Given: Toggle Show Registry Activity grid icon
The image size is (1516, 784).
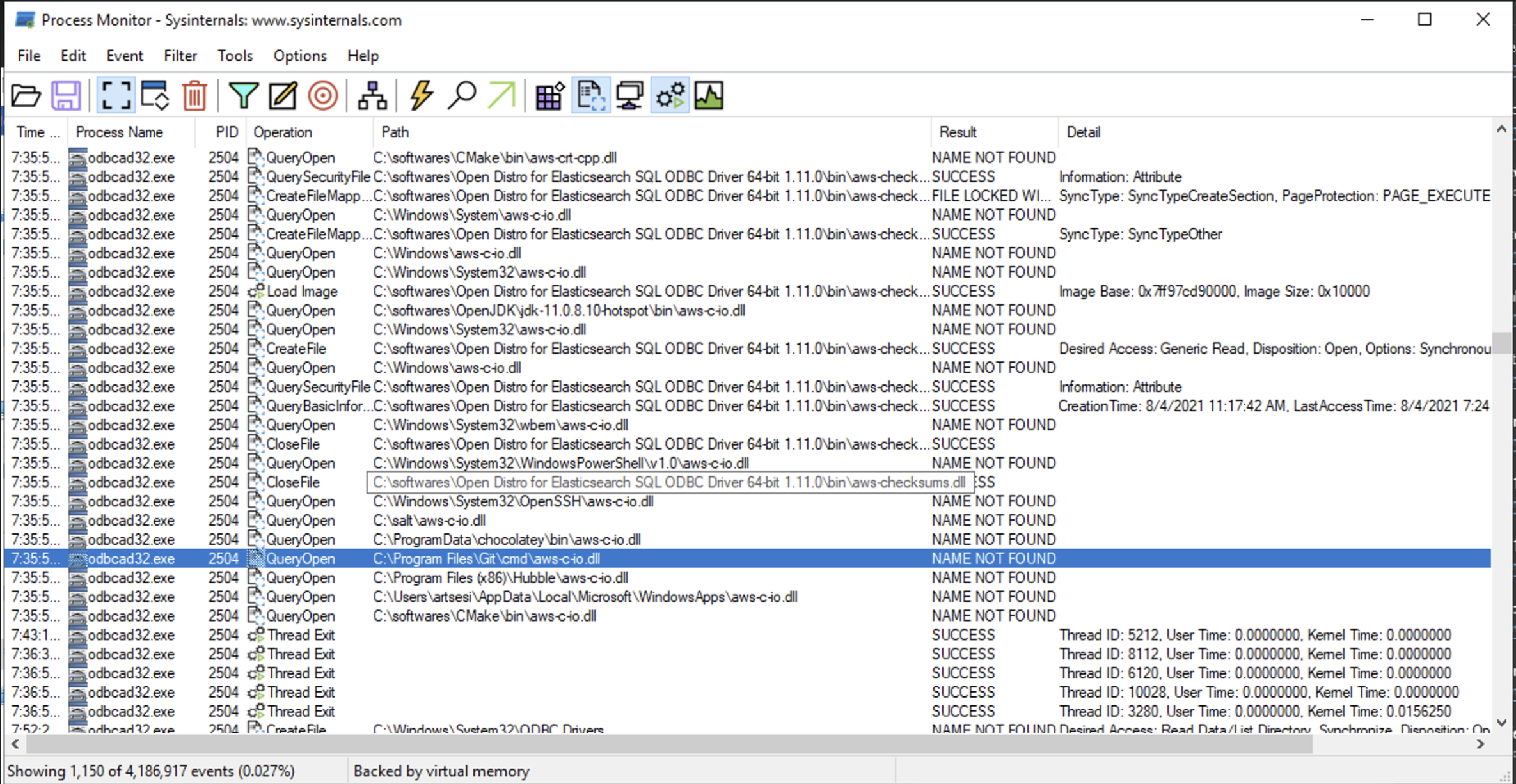Looking at the screenshot, I should 549,96.
